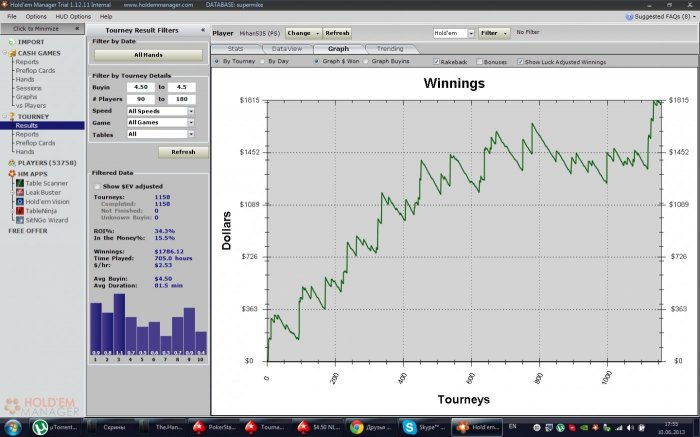Click the minimize sidebar arrow icon
The width and height of the screenshot is (700, 437).
(77, 28)
